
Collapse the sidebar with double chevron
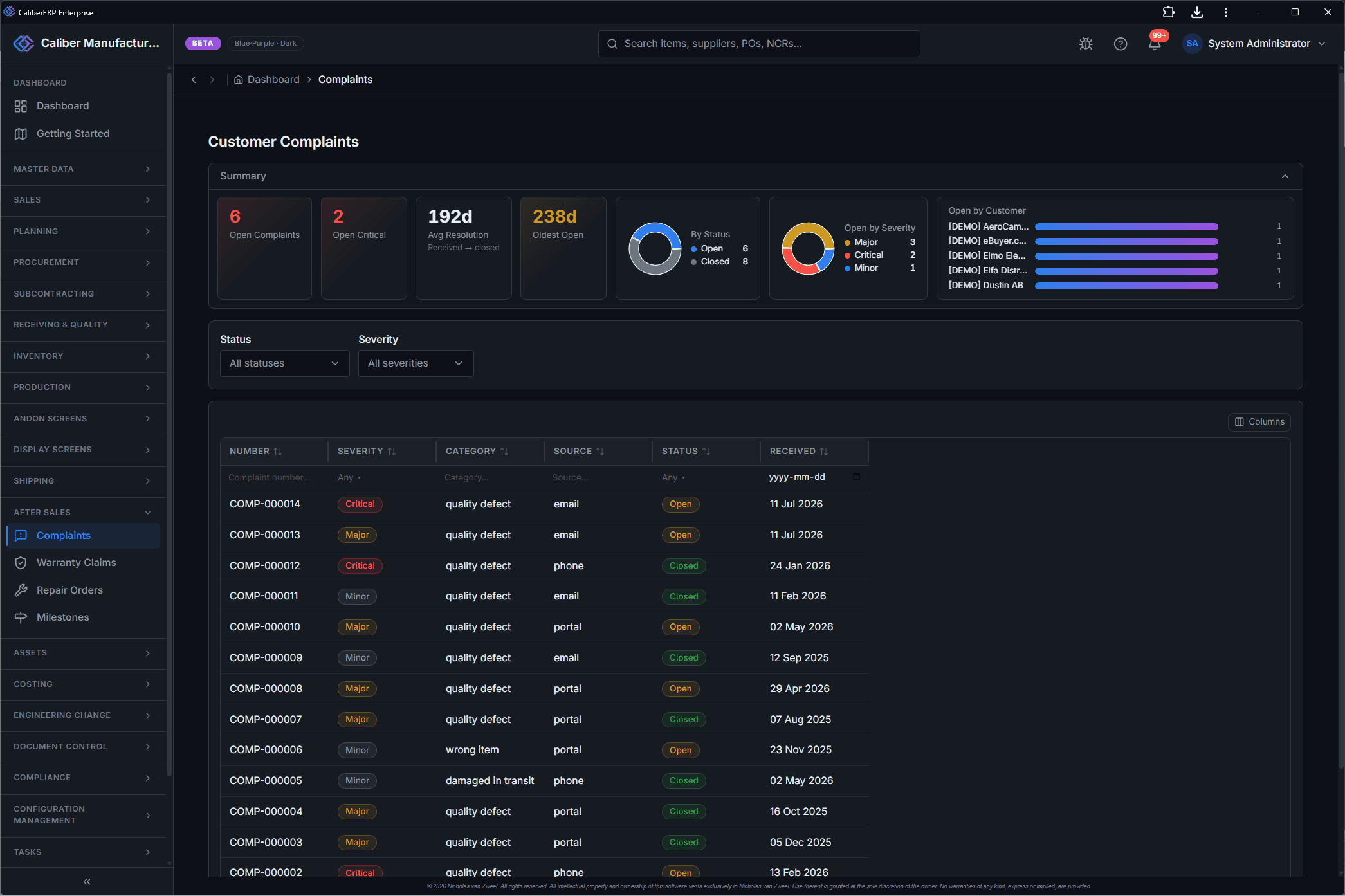[x=87, y=882]
